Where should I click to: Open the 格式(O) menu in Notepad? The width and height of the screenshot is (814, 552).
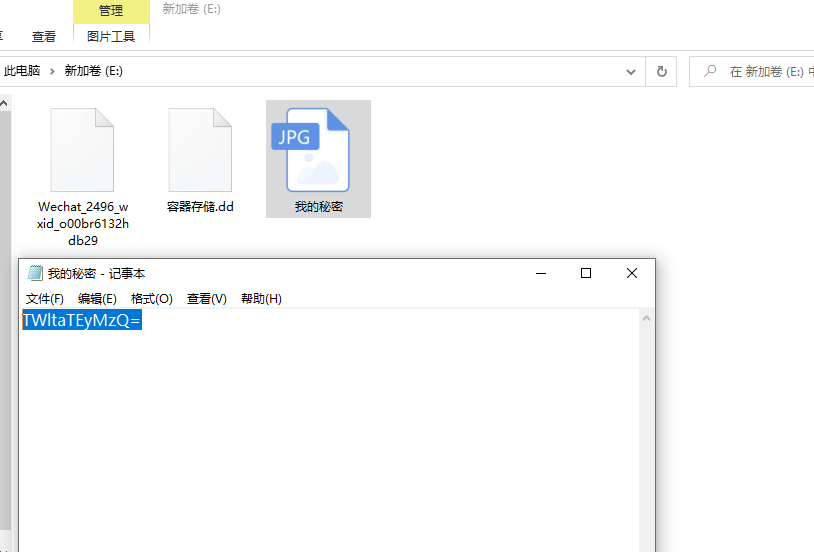152,298
